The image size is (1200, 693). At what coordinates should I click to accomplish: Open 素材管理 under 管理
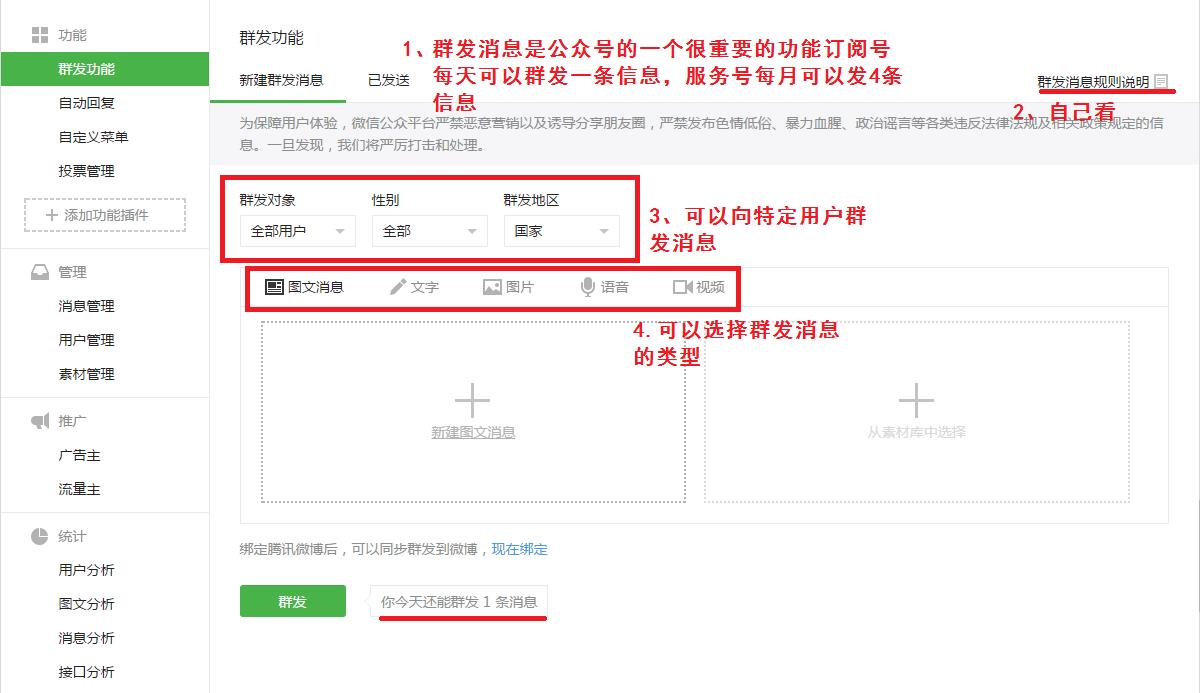point(86,374)
